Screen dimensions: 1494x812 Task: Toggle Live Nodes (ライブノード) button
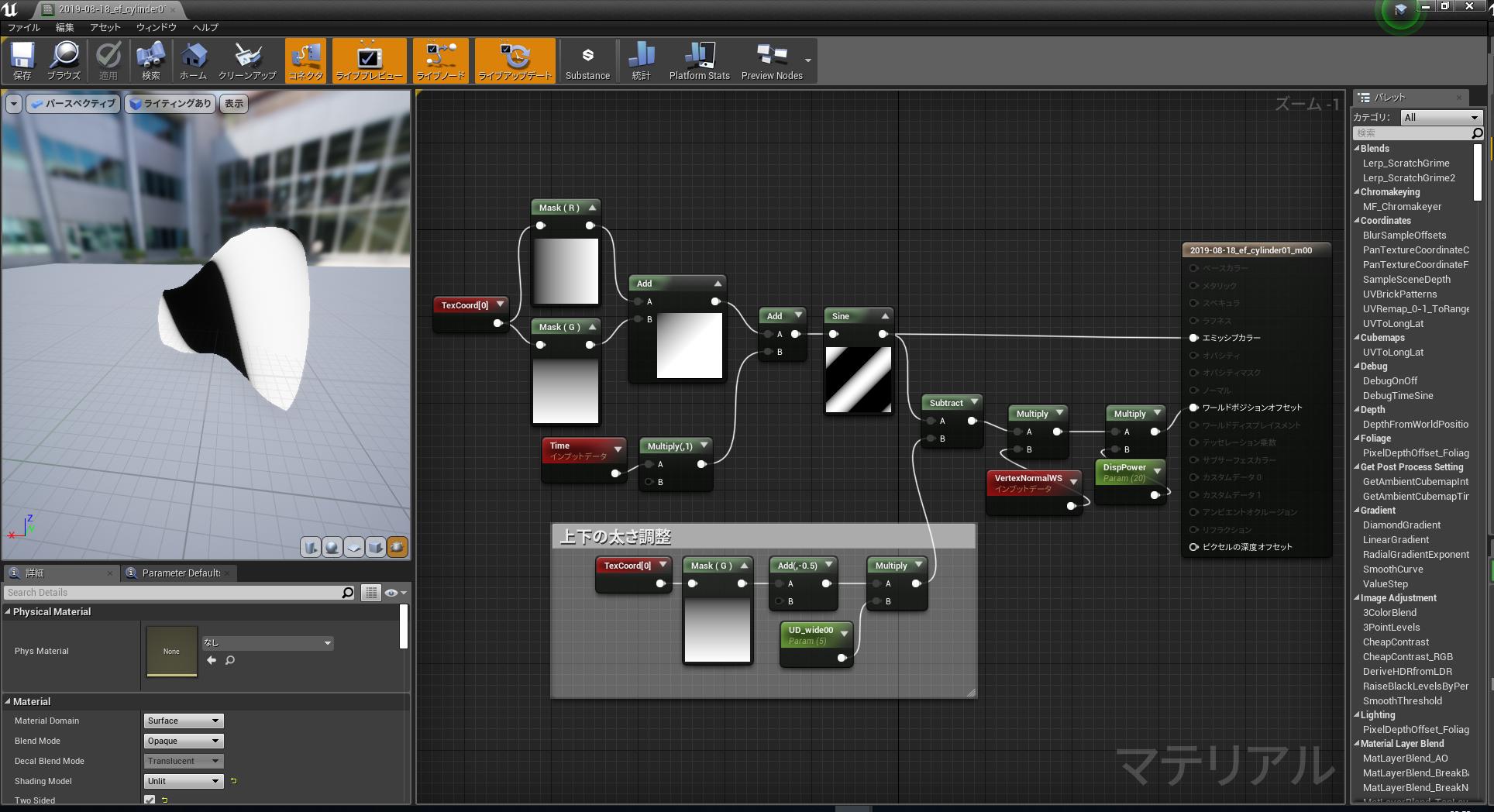coord(440,60)
